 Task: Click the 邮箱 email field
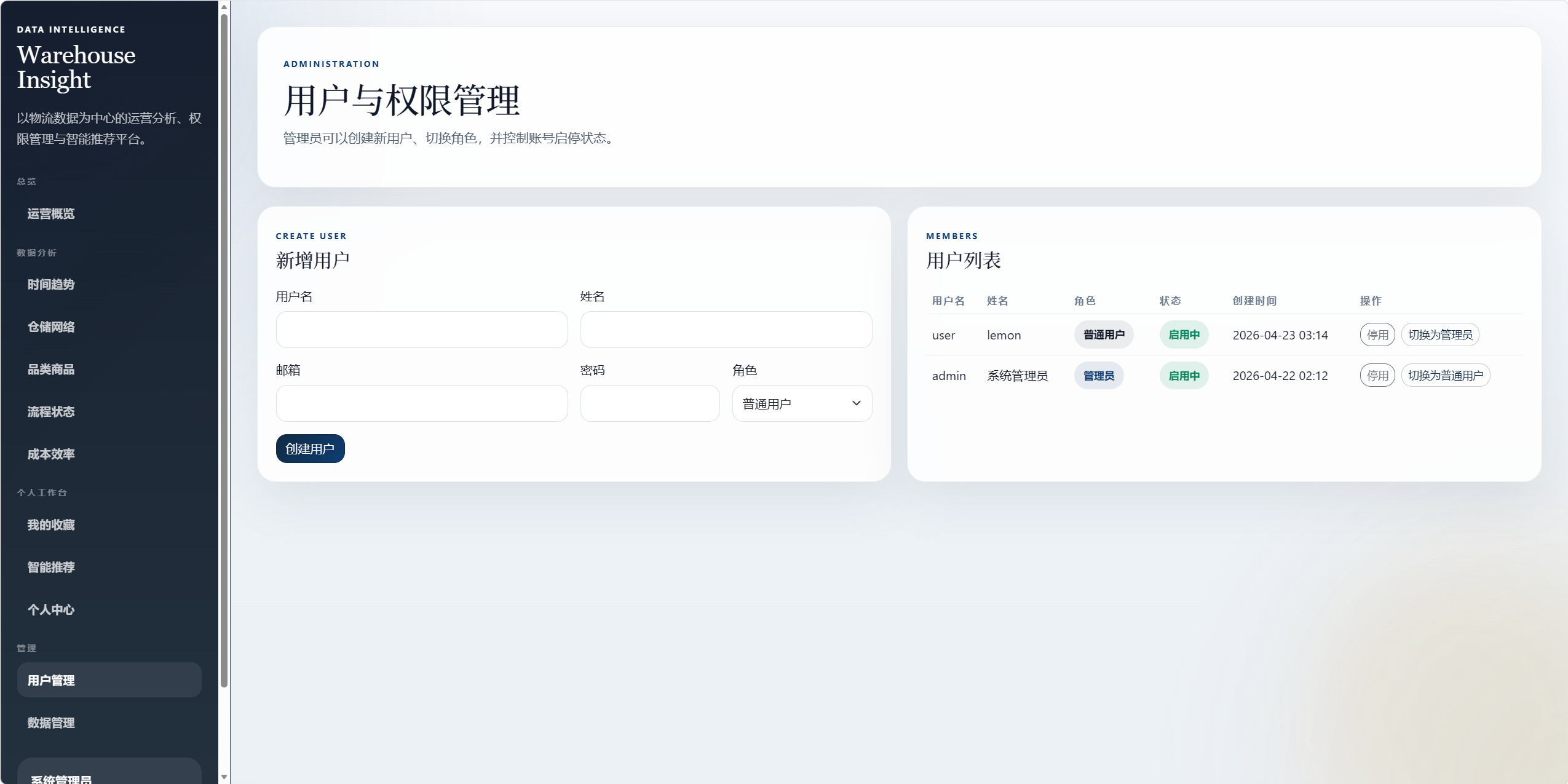tap(421, 403)
